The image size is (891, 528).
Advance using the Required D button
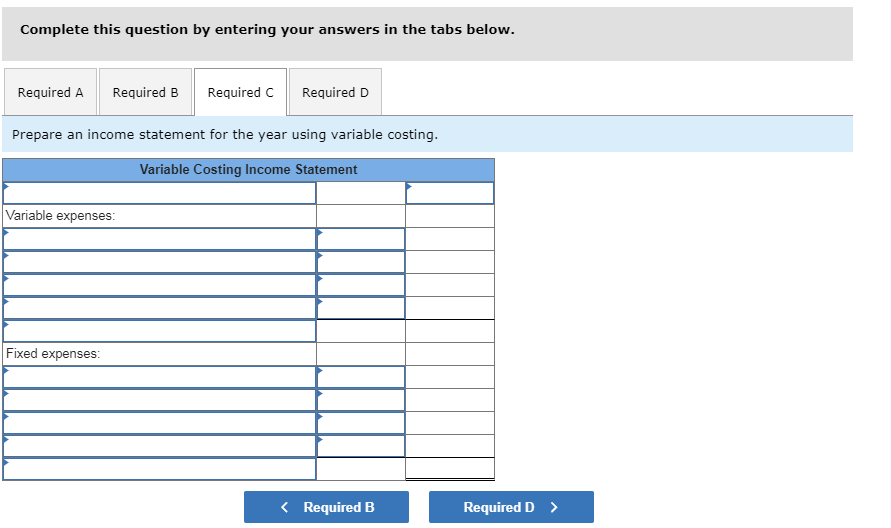coord(511,507)
